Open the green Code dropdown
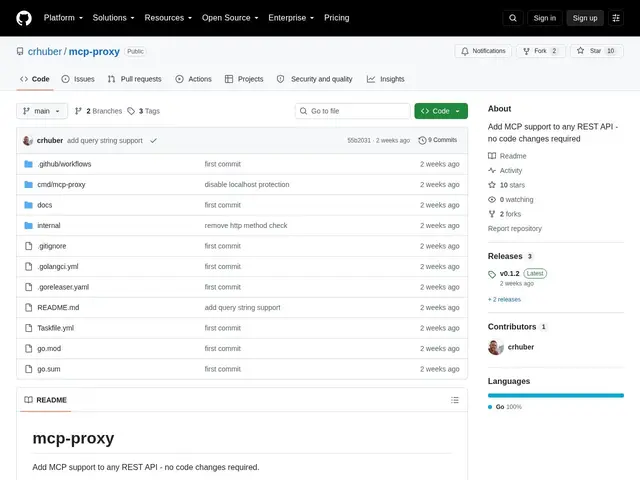Viewport: 640px width, 480px height. tap(441, 111)
